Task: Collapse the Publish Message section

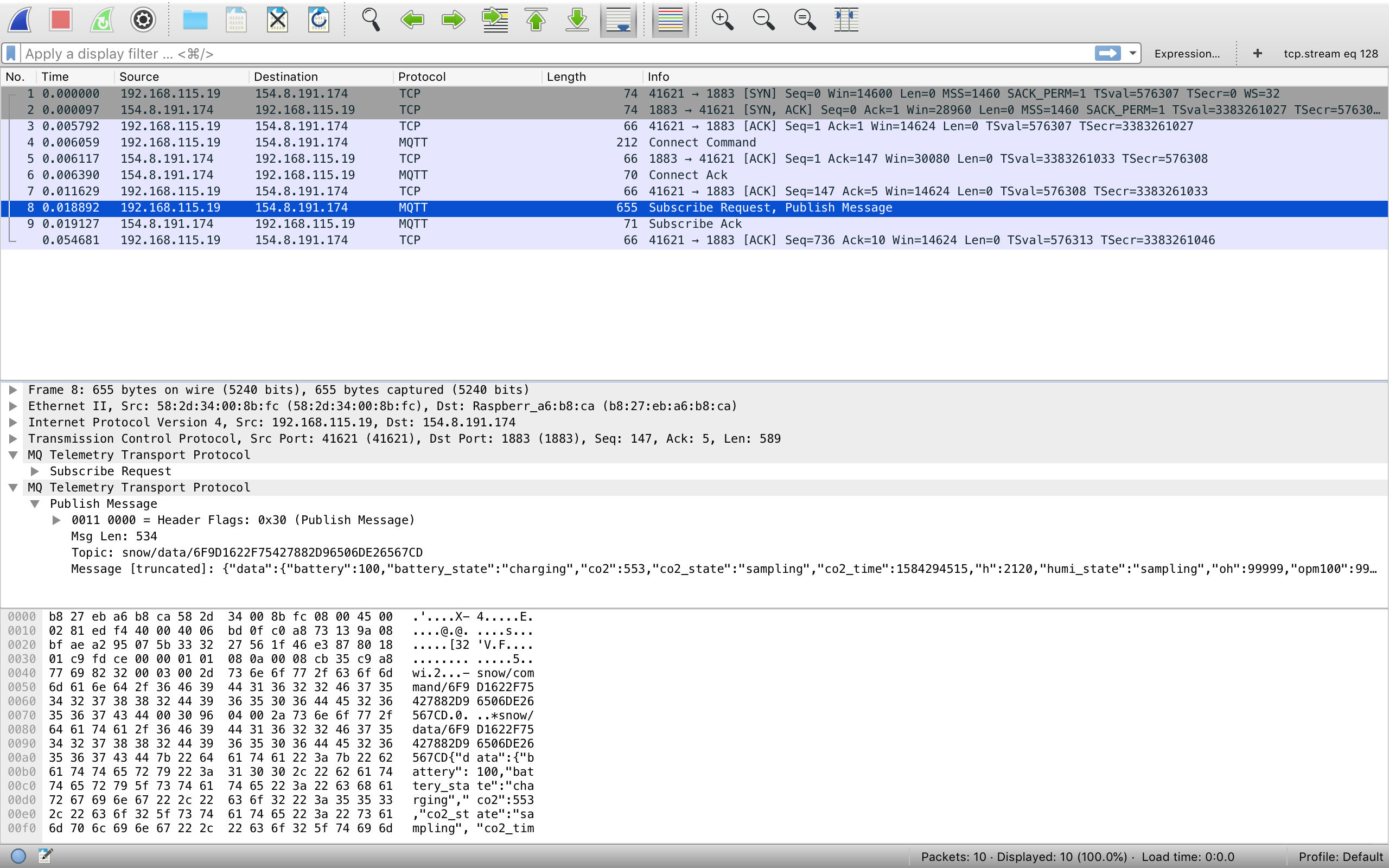Action: (35, 504)
